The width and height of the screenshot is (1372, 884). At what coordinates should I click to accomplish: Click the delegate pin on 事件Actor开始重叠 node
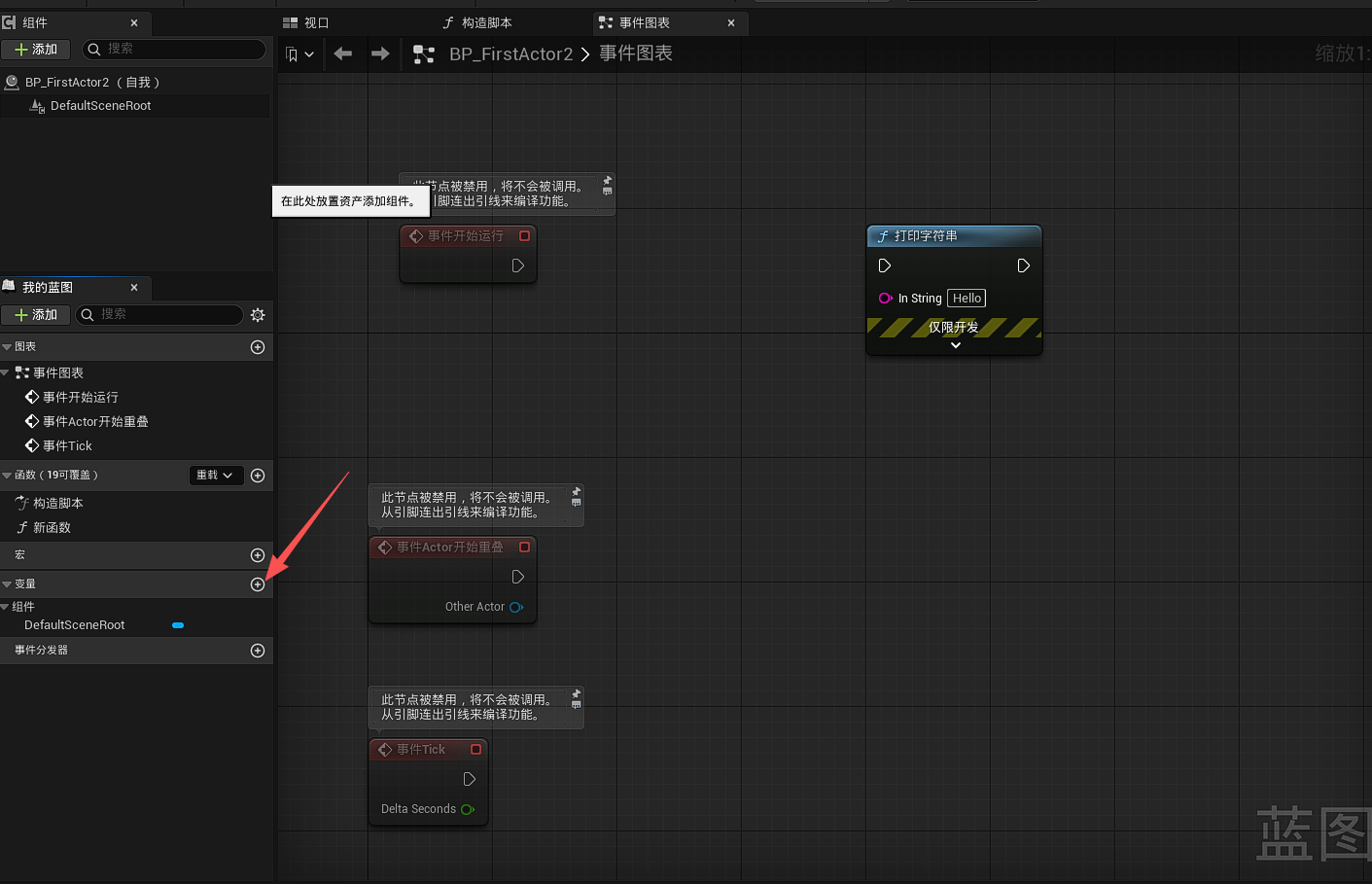525,548
